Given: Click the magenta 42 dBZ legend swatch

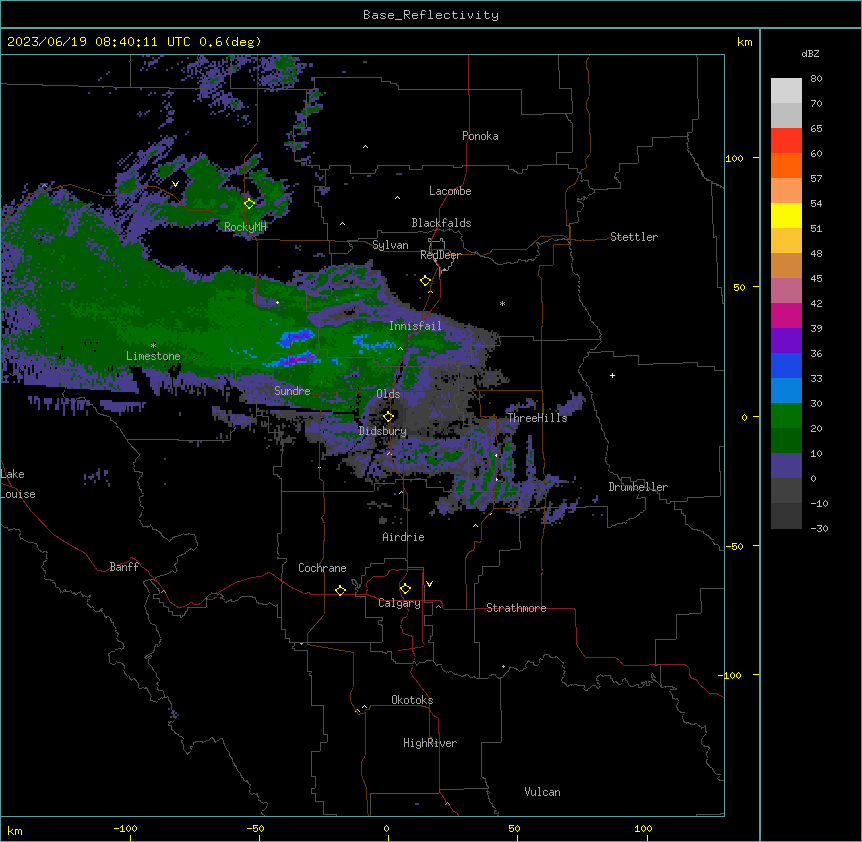Looking at the screenshot, I should coord(786,315).
